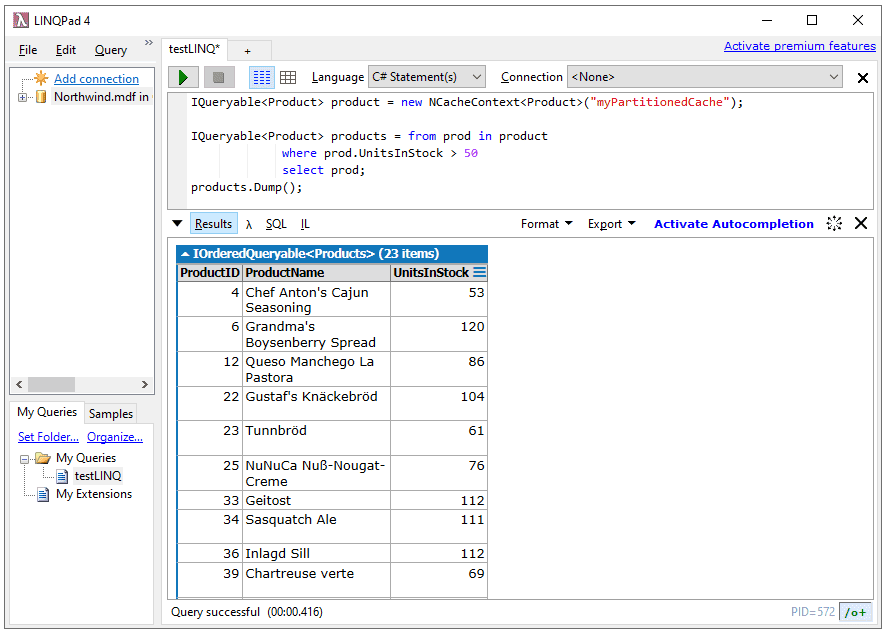The image size is (886, 633).
Task: Click the Tunnbröd product cell
Action: pos(316,438)
